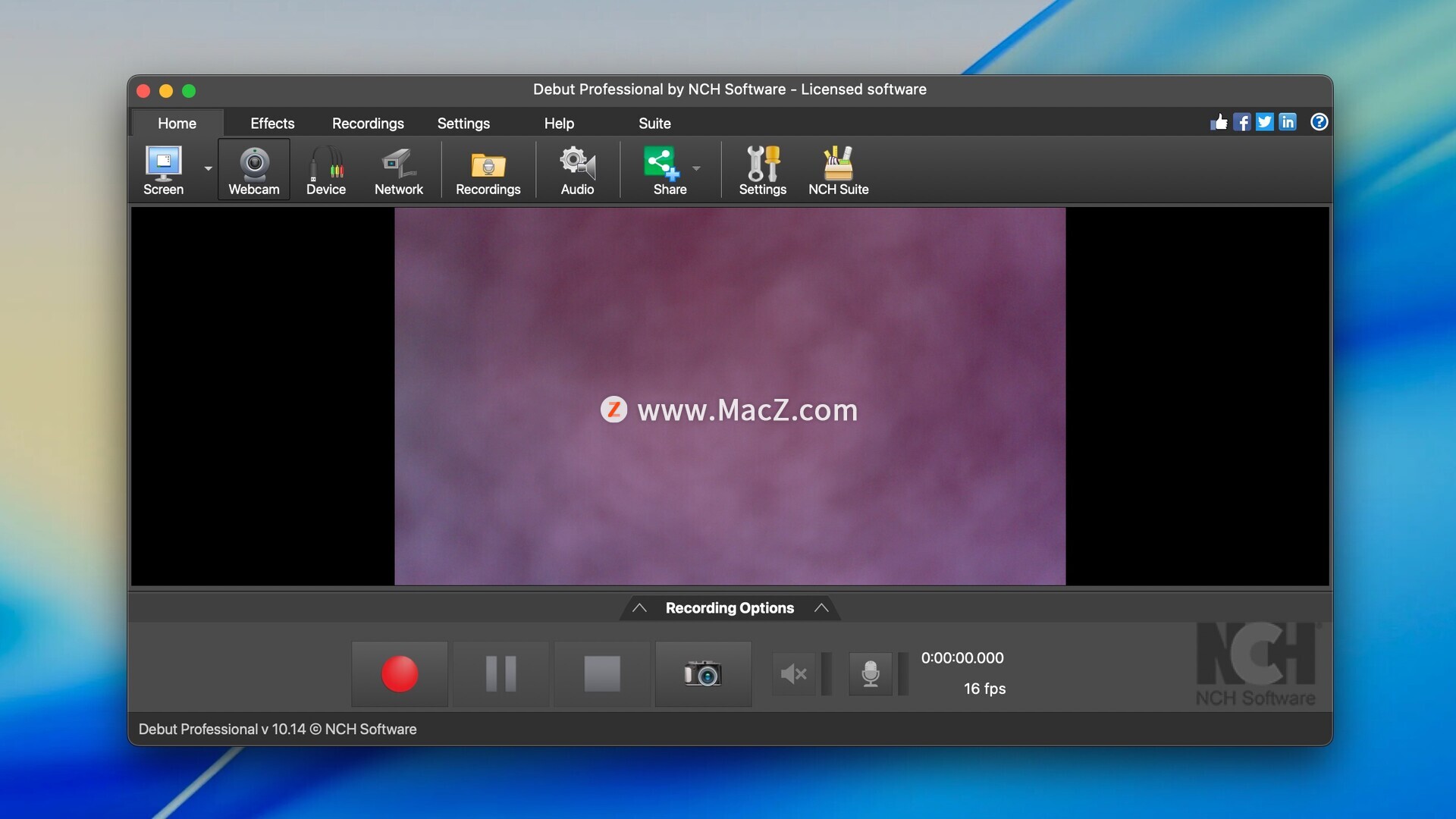Close the Debut window
The width and height of the screenshot is (1456, 819).
click(x=143, y=91)
